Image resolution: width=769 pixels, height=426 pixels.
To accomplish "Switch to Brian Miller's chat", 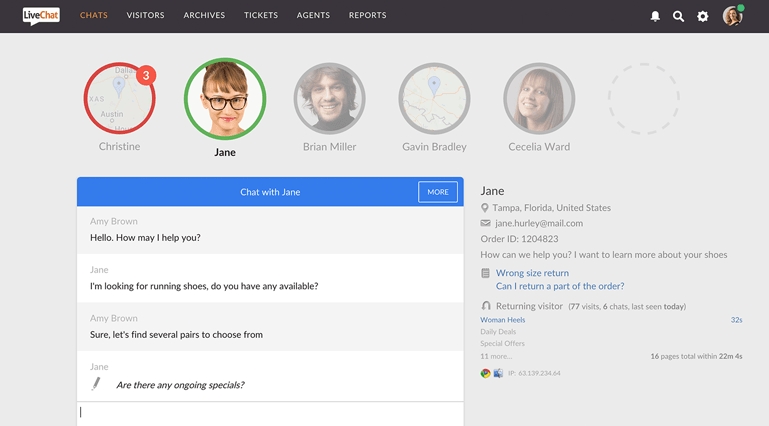I will coord(329,99).
